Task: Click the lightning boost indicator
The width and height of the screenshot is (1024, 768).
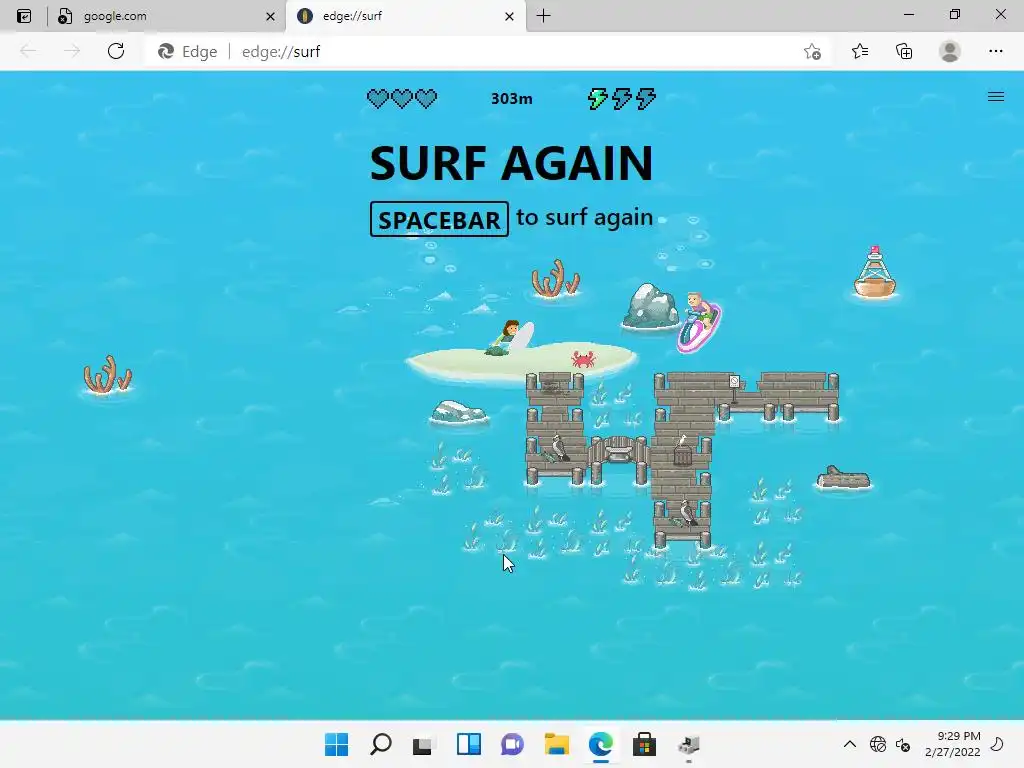Action: click(x=622, y=99)
